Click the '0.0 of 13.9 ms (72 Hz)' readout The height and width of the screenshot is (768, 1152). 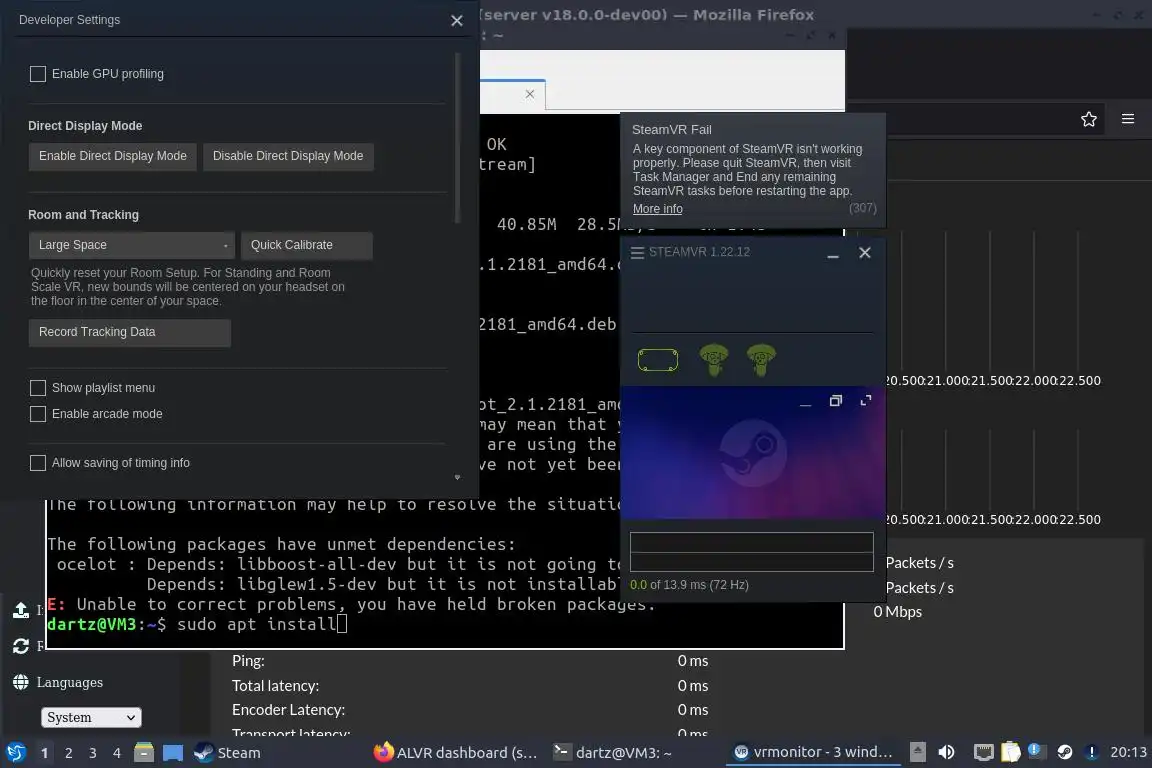pos(689,585)
